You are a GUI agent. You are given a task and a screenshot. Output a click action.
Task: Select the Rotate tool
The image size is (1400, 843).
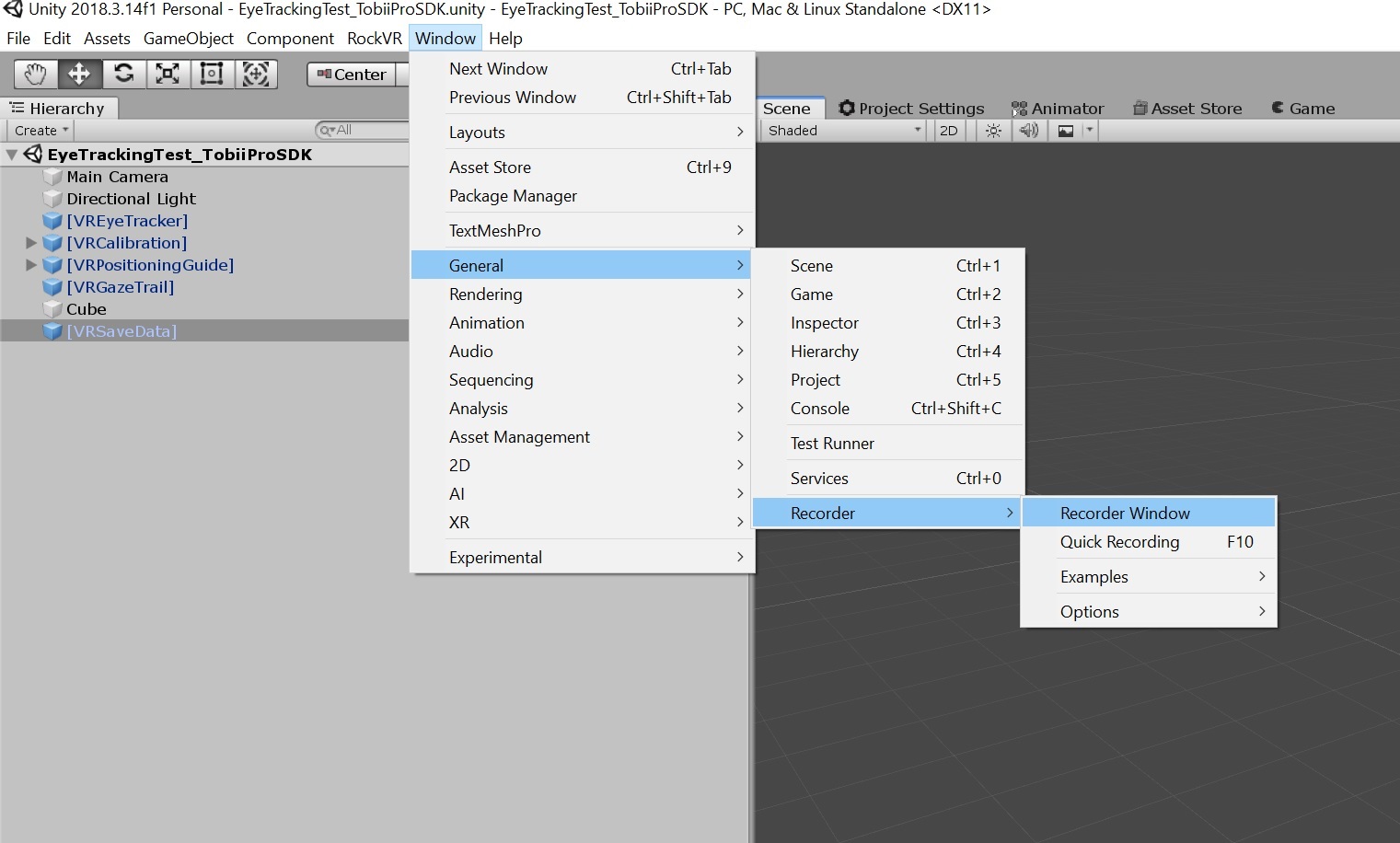coord(123,74)
